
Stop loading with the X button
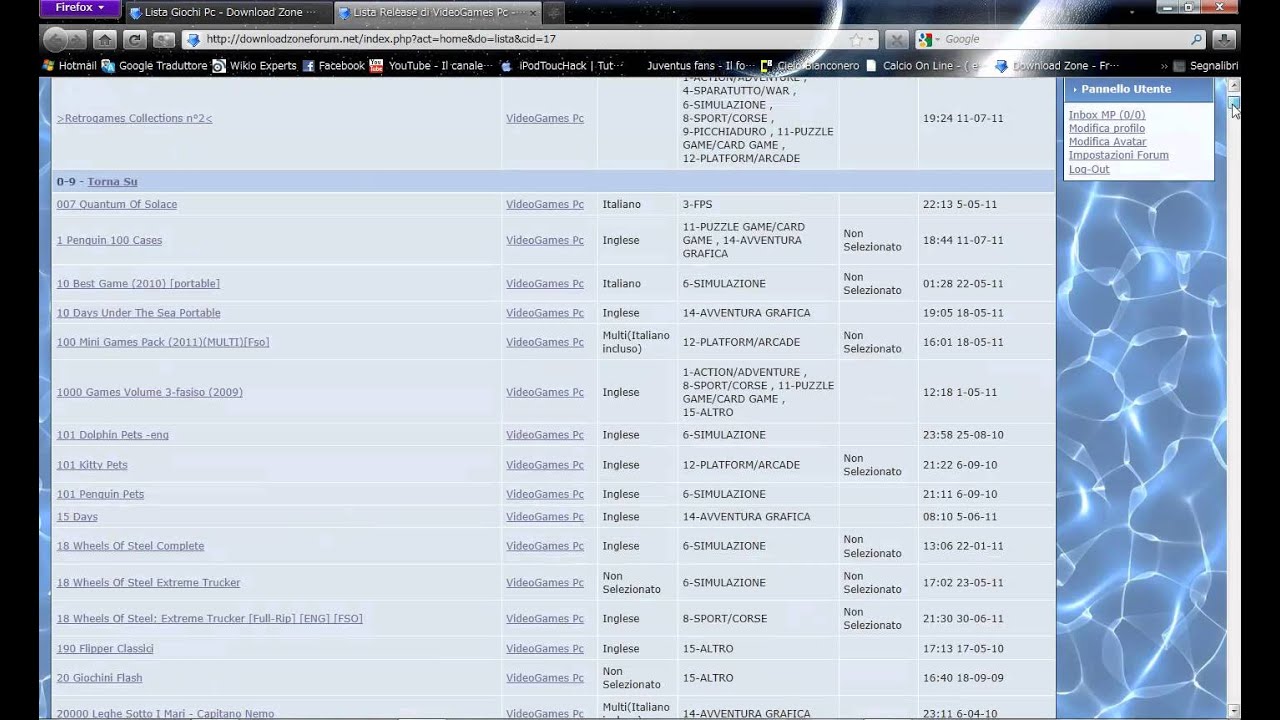coord(897,40)
